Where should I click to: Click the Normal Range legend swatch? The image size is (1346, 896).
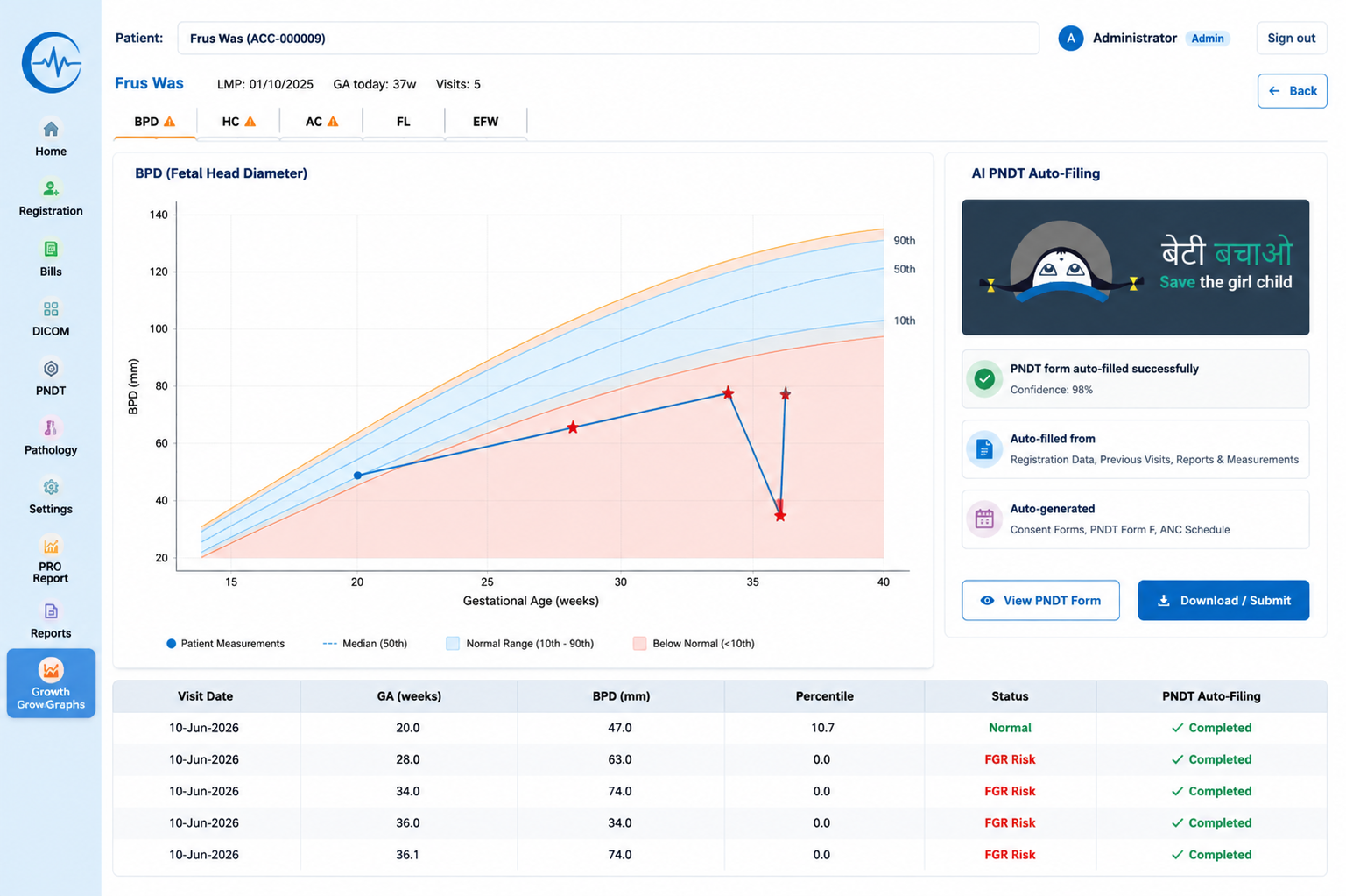click(453, 644)
